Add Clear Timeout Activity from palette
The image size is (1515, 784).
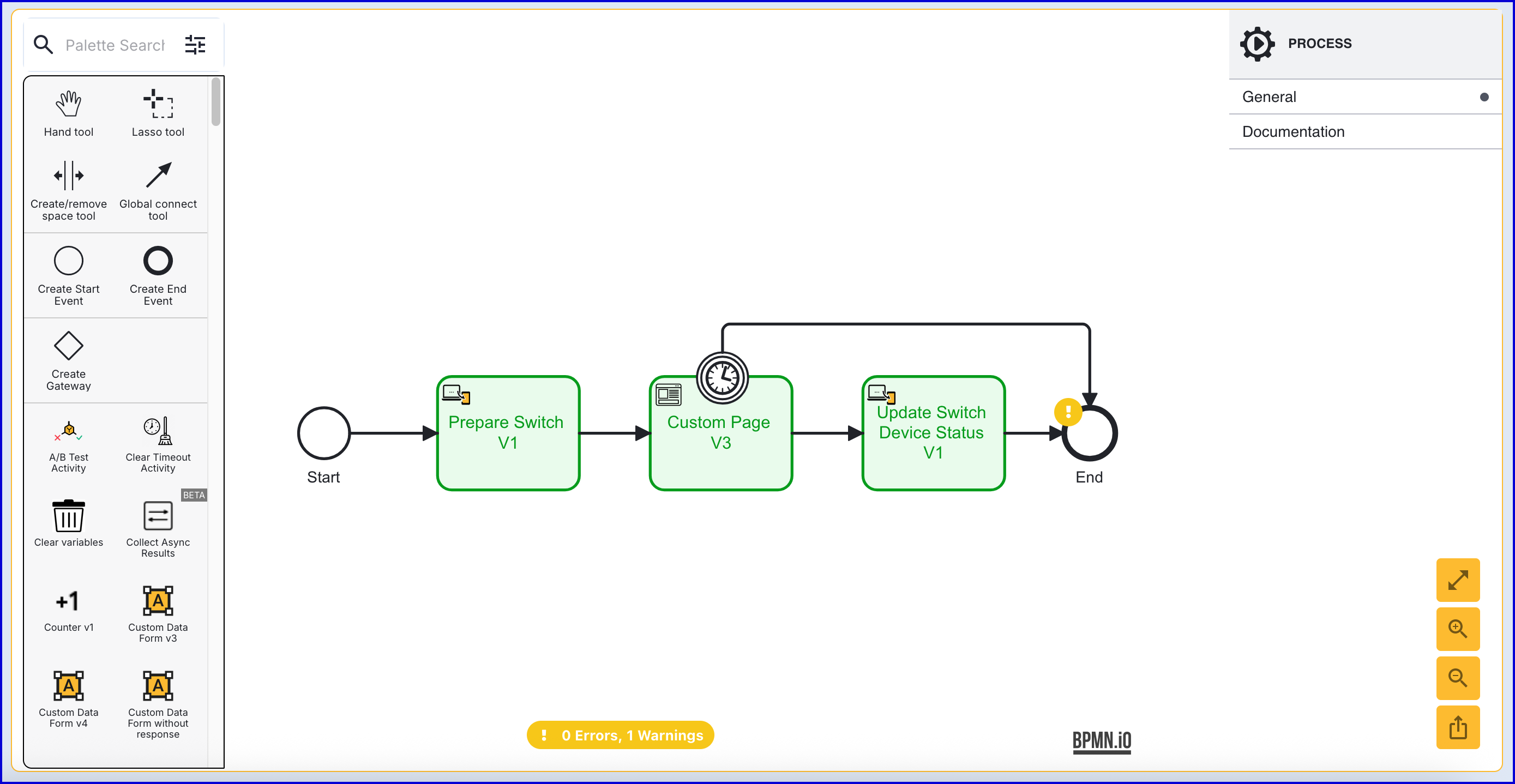[x=158, y=431]
